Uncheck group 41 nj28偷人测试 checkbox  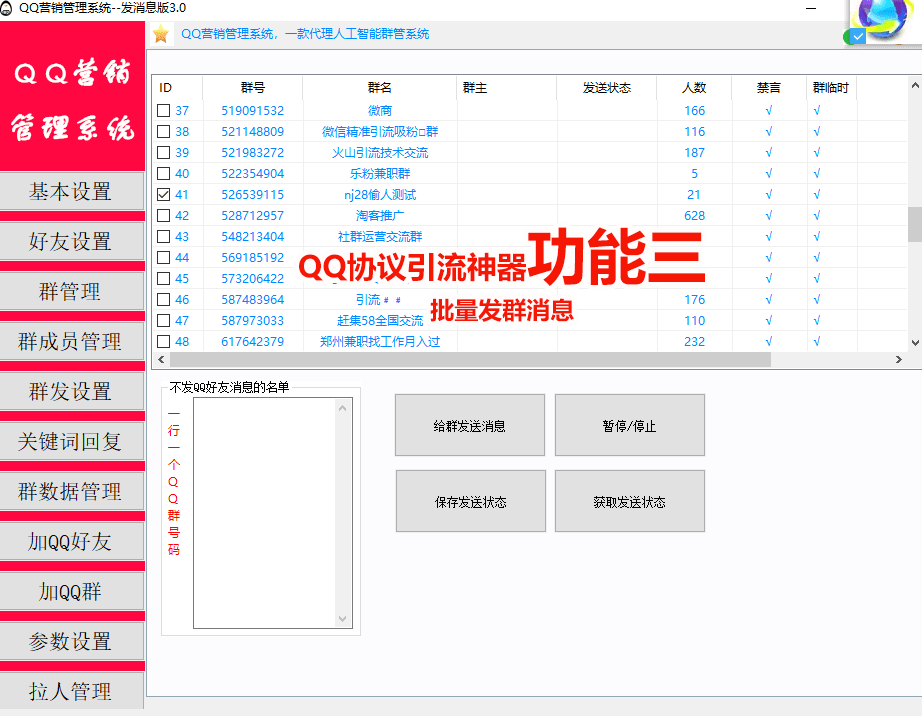[164, 195]
